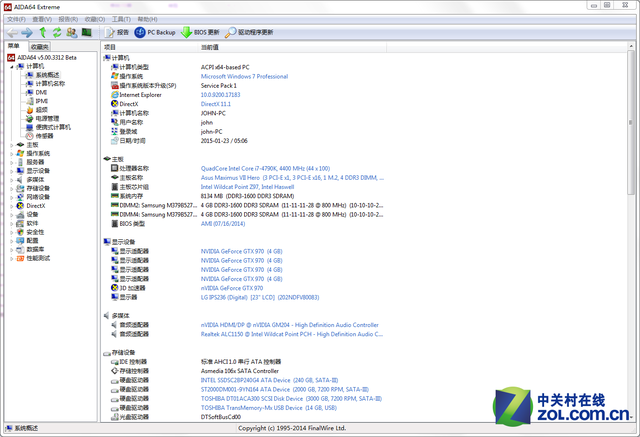Image resolution: width=640 pixels, height=437 pixels.
Task: Open the INTEL SSDSC2BP240G4 ATA Device link
Action: point(269,380)
